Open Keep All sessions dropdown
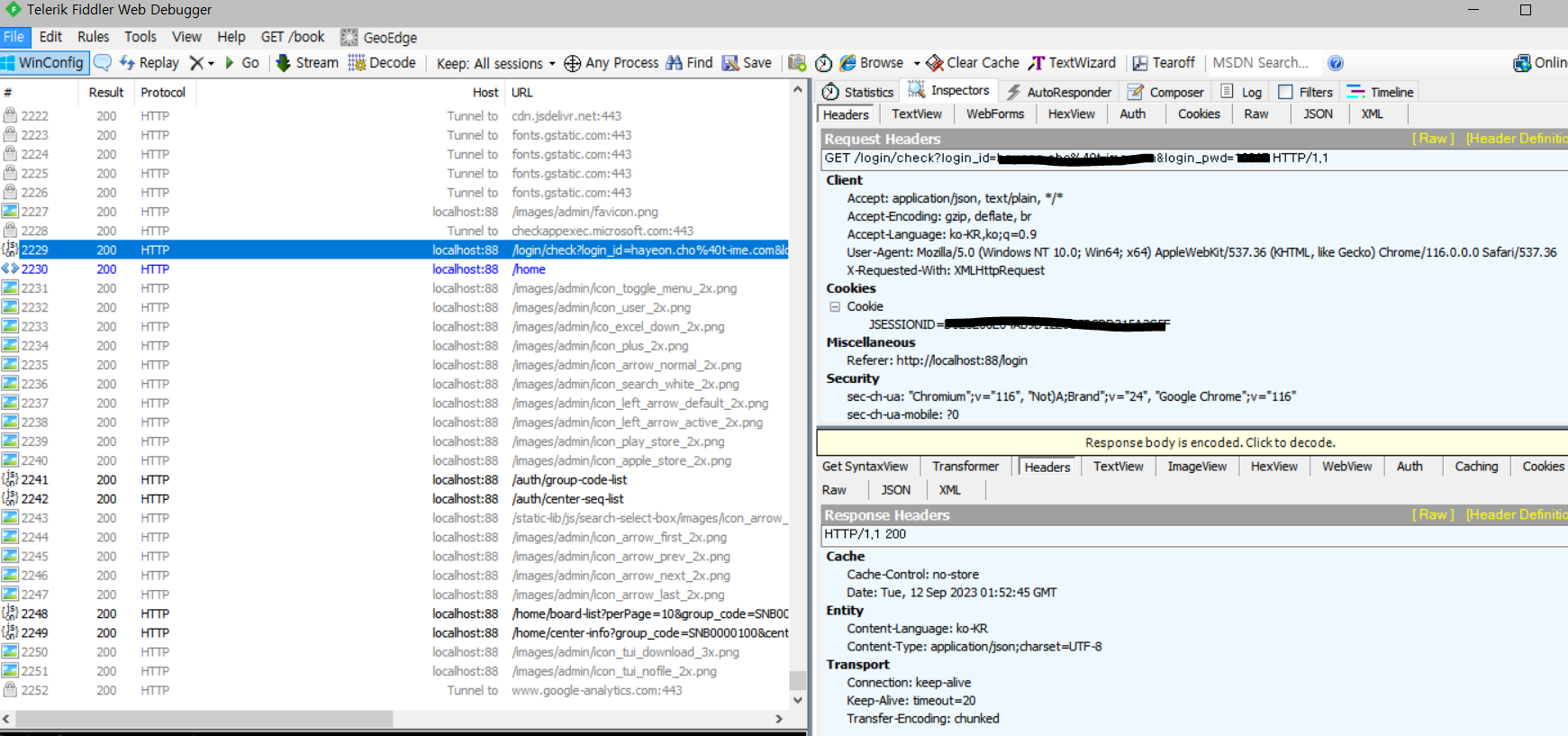 point(496,63)
